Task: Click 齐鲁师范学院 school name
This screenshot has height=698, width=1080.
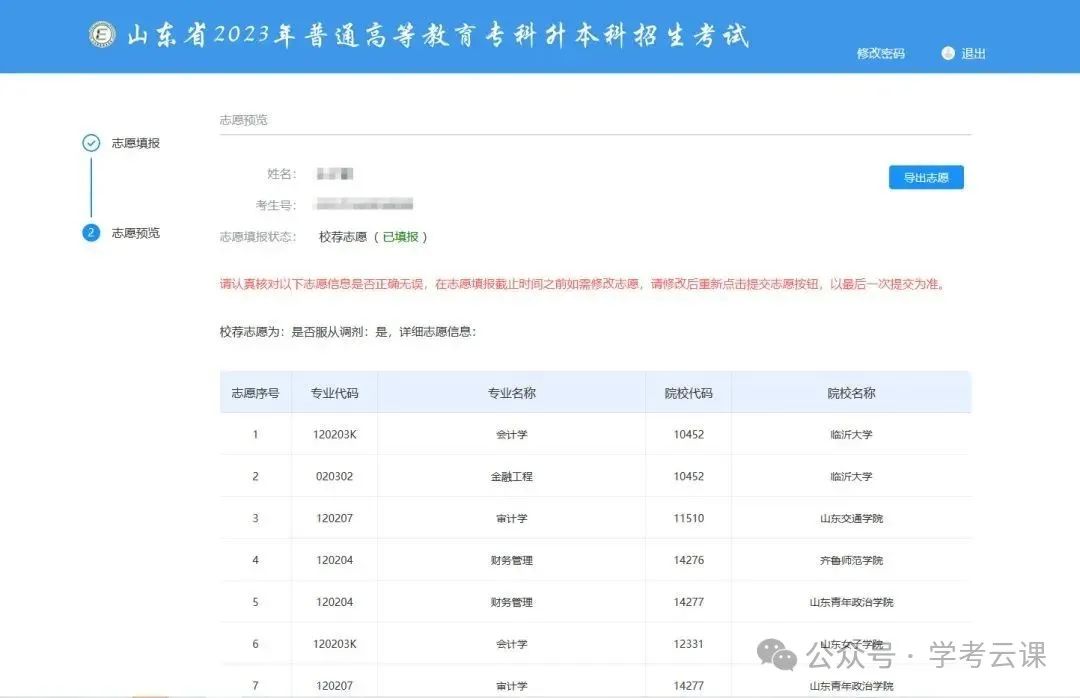Action: click(851, 560)
